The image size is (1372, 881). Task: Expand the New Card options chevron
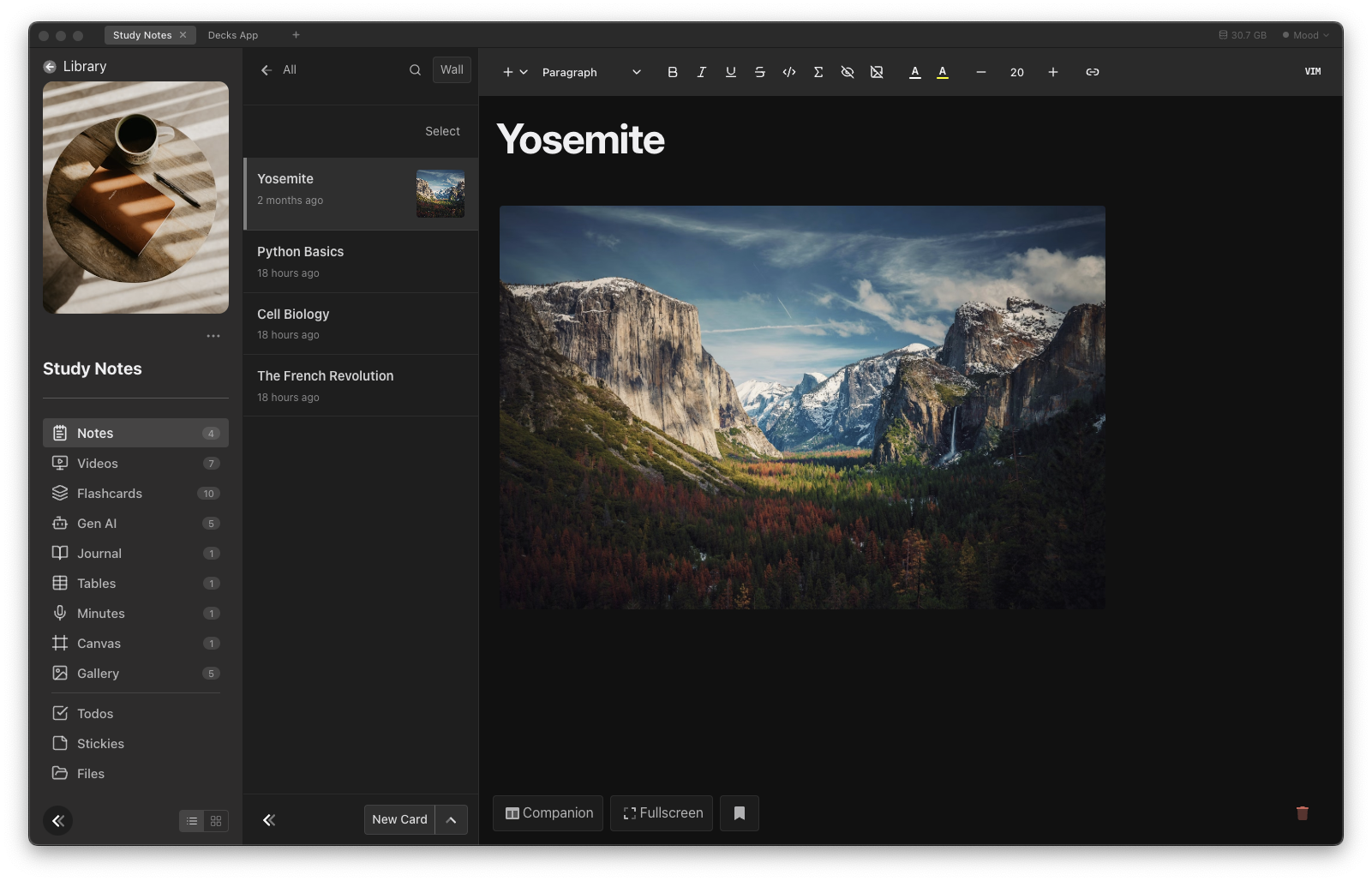click(x=451, y=819)
